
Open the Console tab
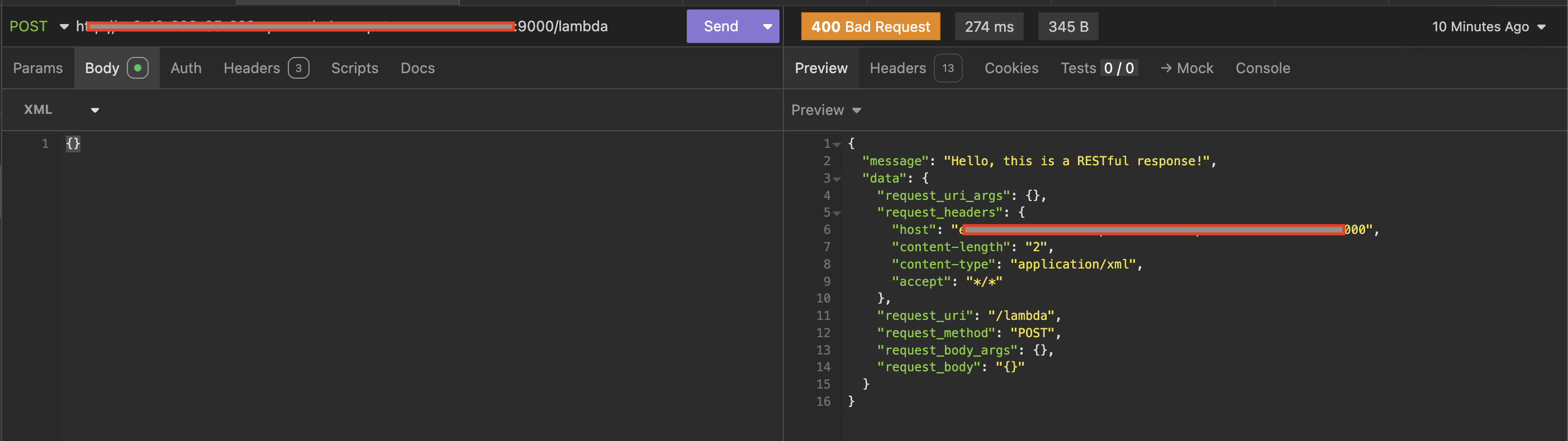coord(1262,68)
